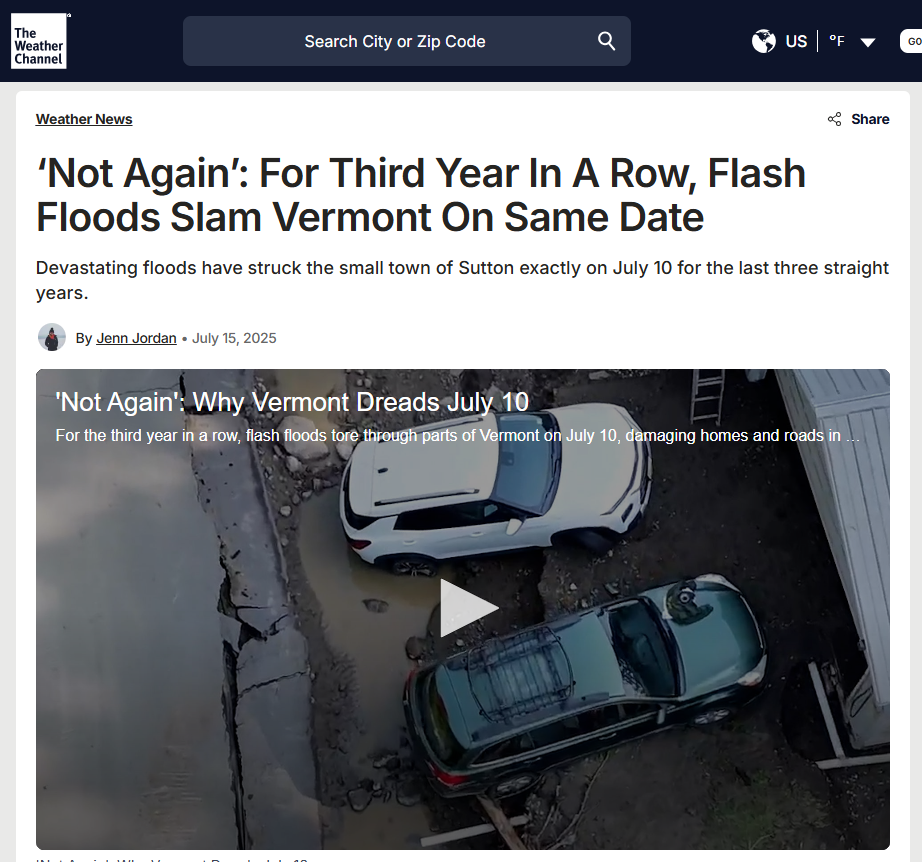The width and height of the screenshot is (922, 862).
Task: Focus the Search City or Zip Code field
Action: click(407, 41)
